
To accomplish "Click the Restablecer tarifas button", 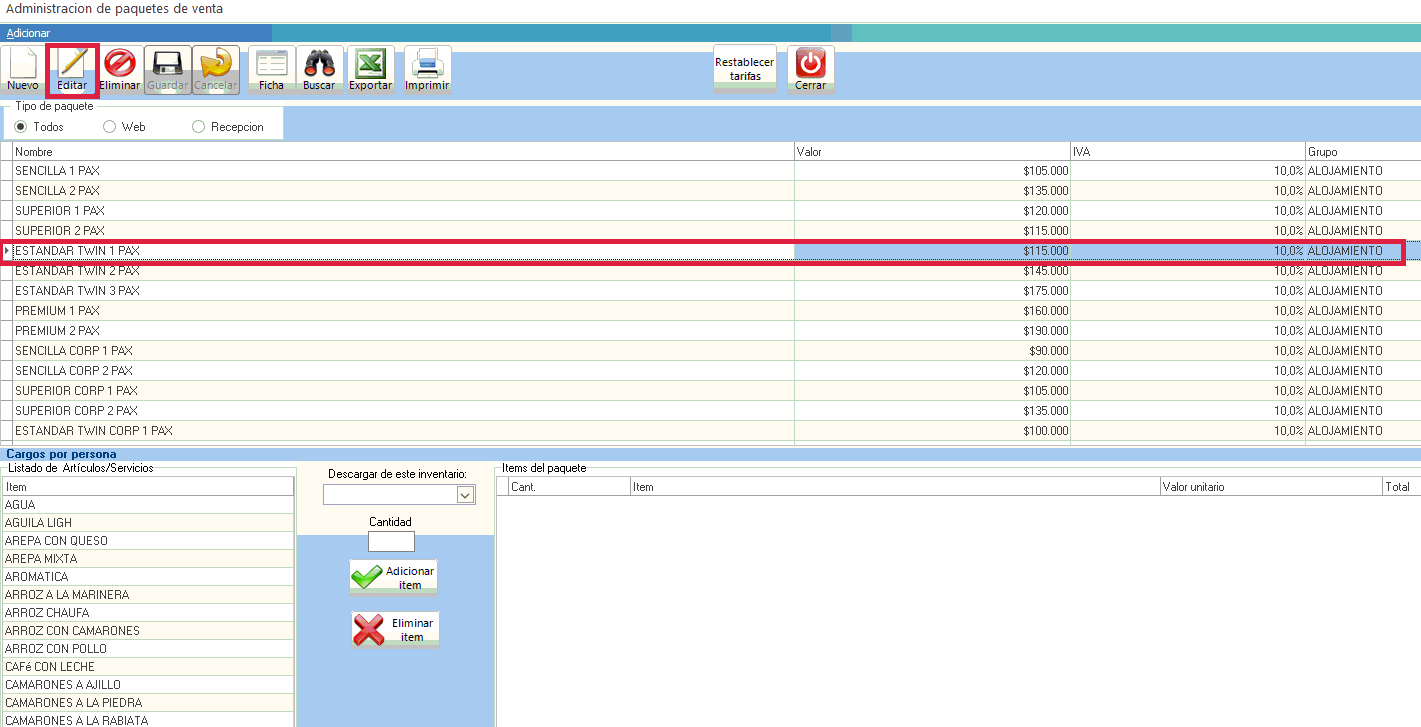I will coord(744,69).
